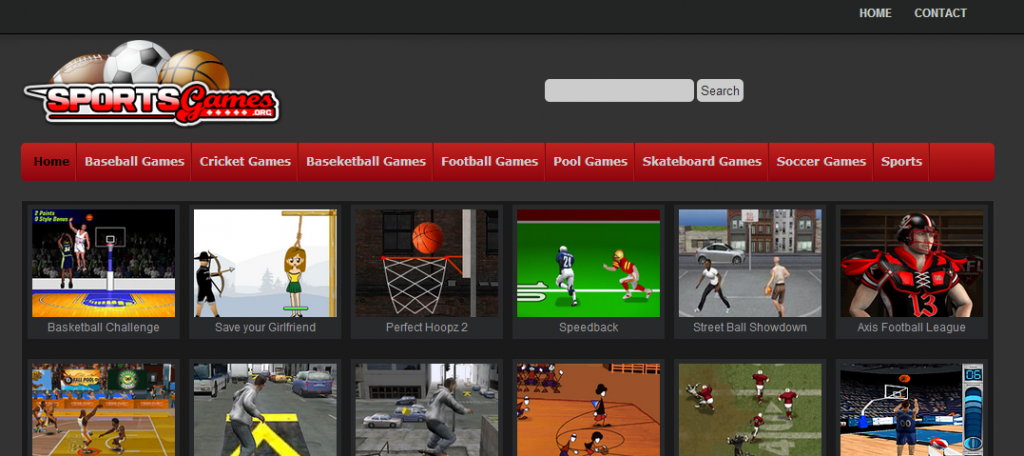This screenshot has width=1024, height=456.
Task: Open Axis Football League game thumbnail
Action: 912,263
